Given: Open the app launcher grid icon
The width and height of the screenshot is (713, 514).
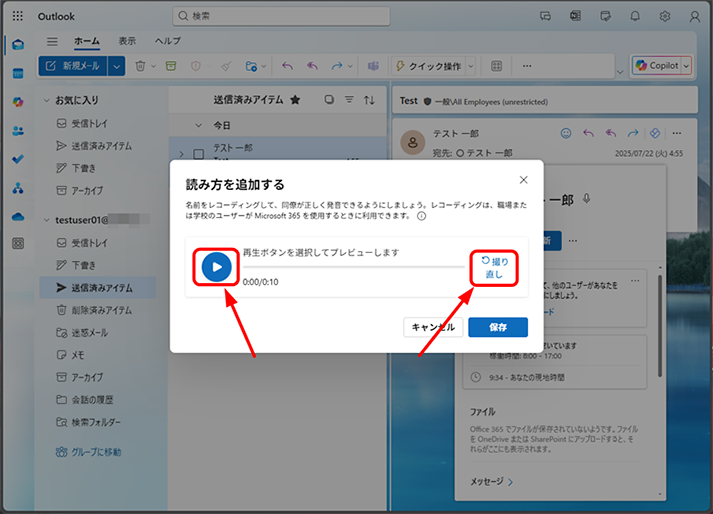Looking at the screenshot, I should point(18,16).
